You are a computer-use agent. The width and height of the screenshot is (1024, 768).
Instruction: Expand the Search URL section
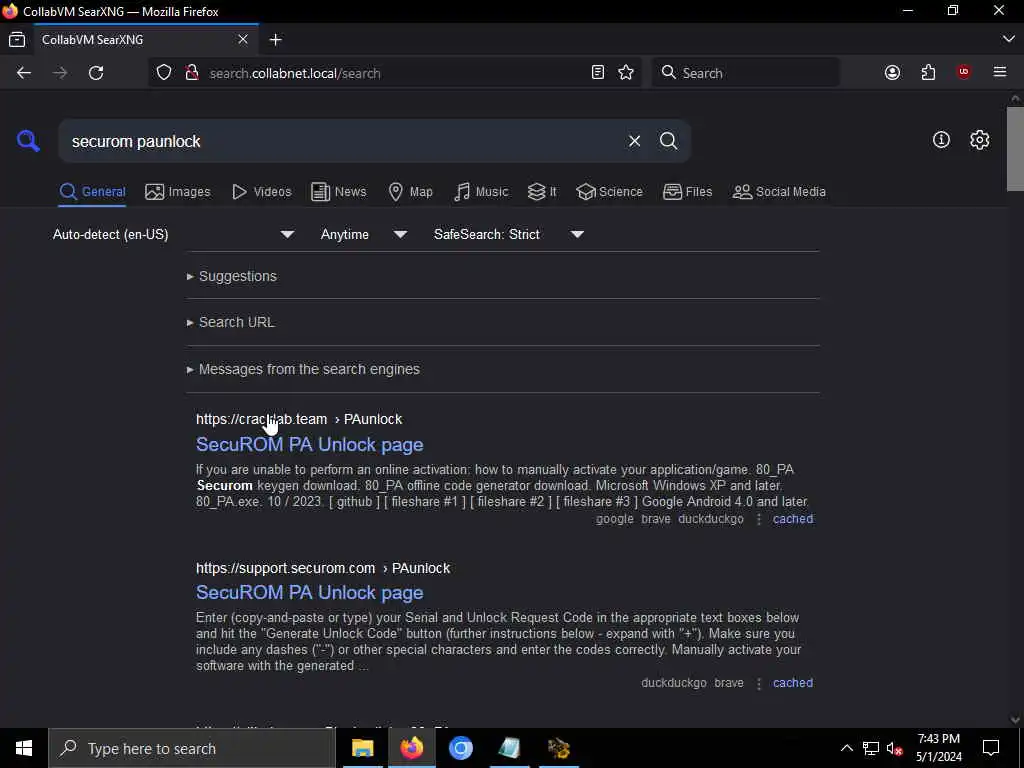click(x=231, y=323)
